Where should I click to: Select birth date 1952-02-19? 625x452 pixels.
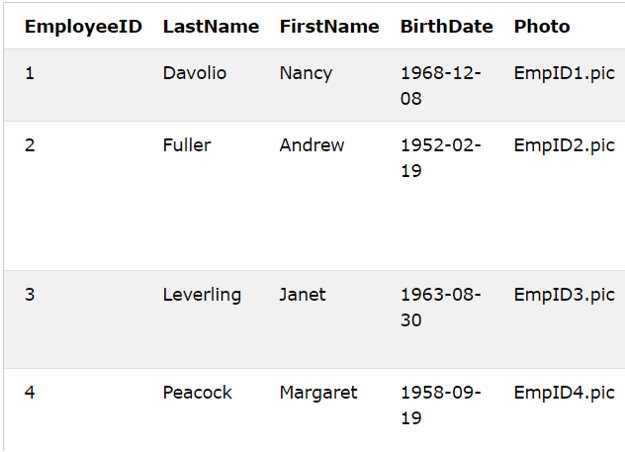[x=441, y=158]
